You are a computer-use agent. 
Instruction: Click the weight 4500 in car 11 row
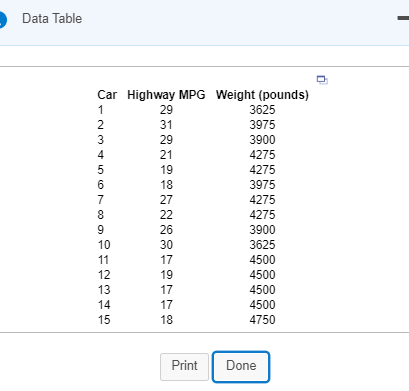(x=262, y=260)
